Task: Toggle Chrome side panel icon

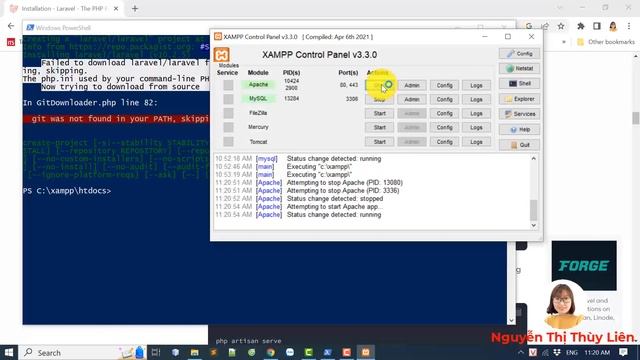Action: point(597,26)
